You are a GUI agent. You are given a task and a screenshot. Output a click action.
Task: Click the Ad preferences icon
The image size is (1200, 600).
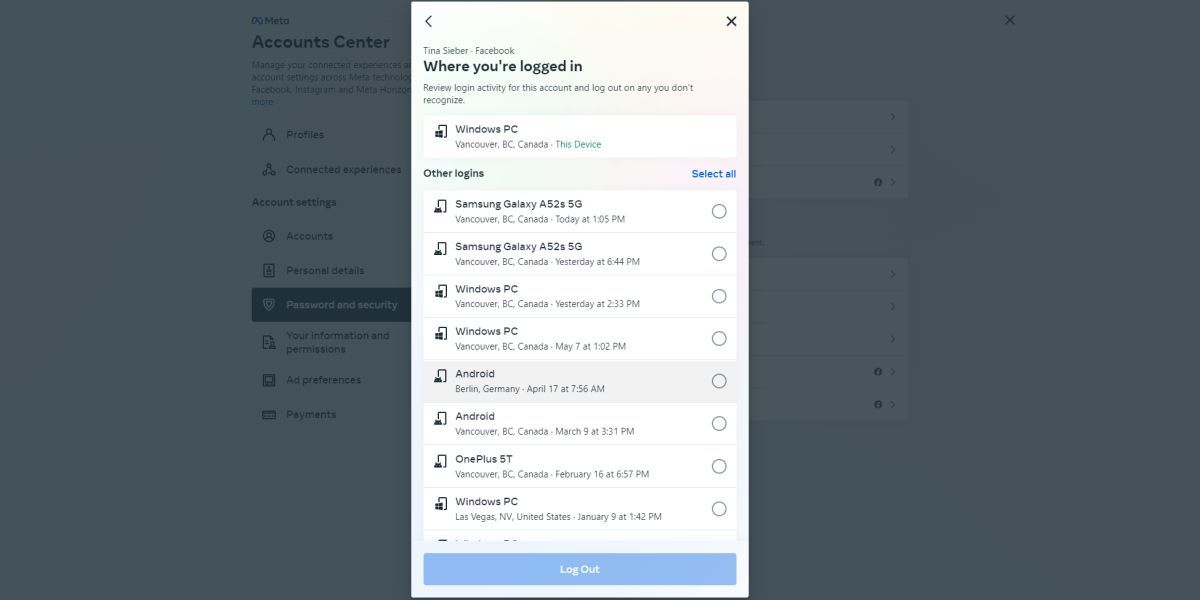click(268, 380)
